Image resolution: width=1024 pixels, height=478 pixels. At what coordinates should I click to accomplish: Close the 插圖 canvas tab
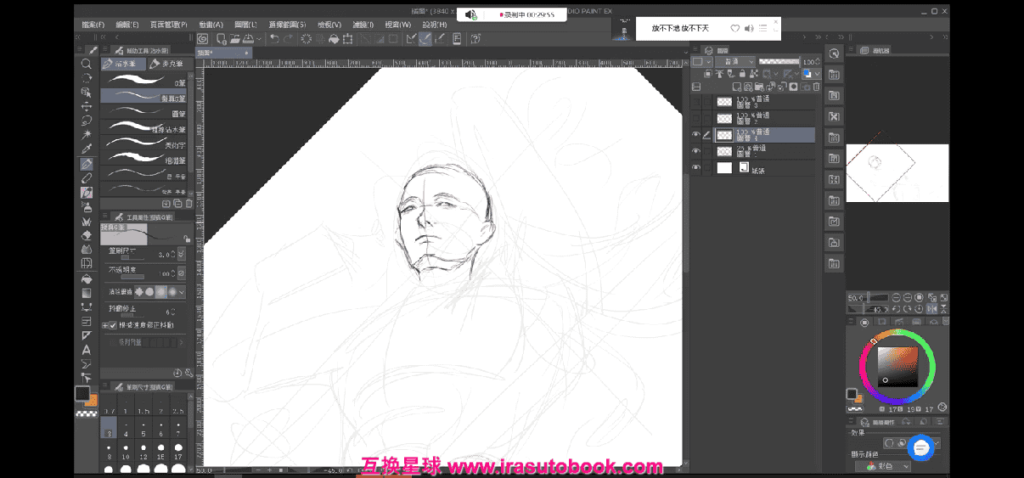[247, 52]
